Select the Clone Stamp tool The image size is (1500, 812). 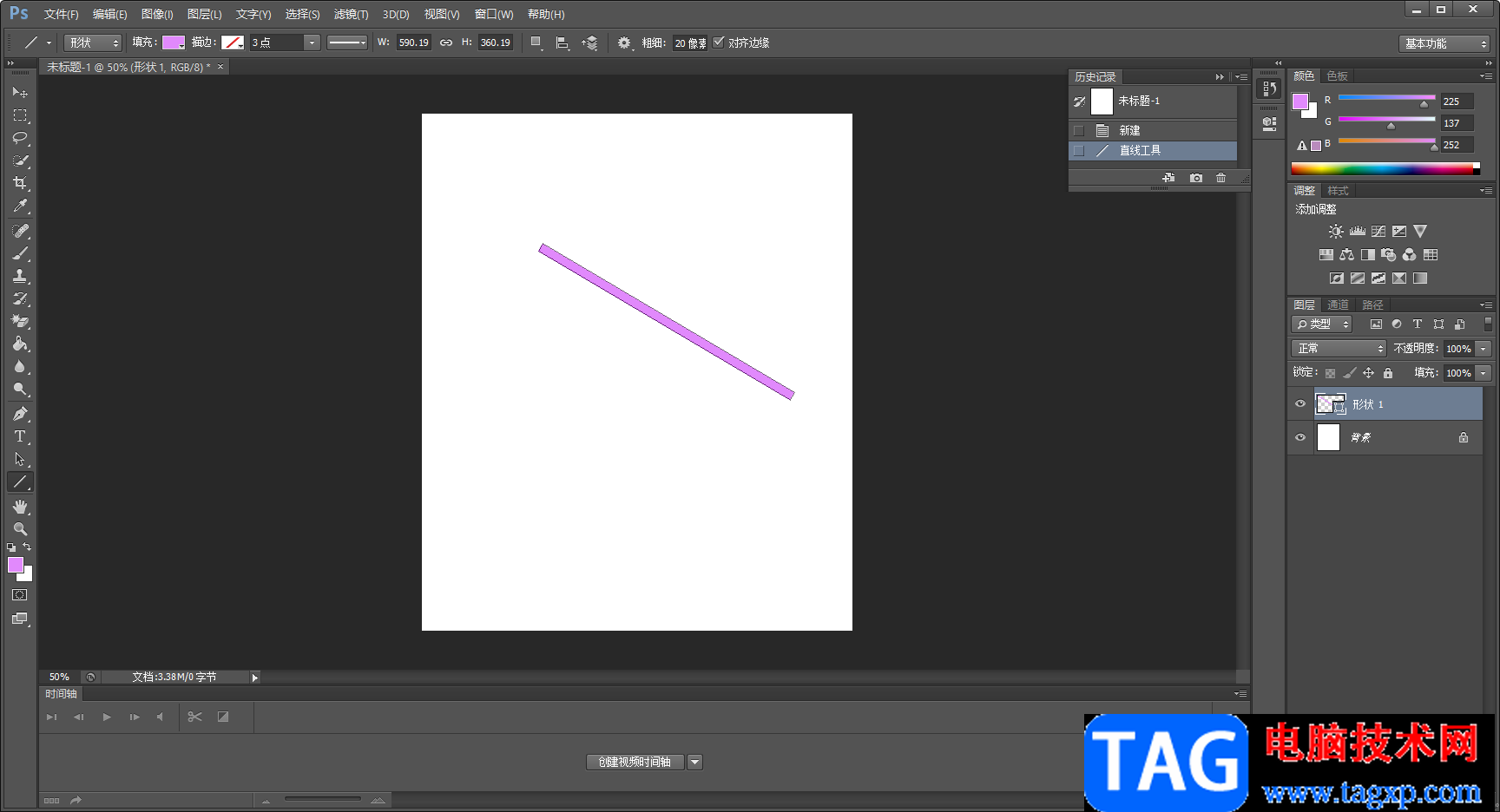point(20,276)
